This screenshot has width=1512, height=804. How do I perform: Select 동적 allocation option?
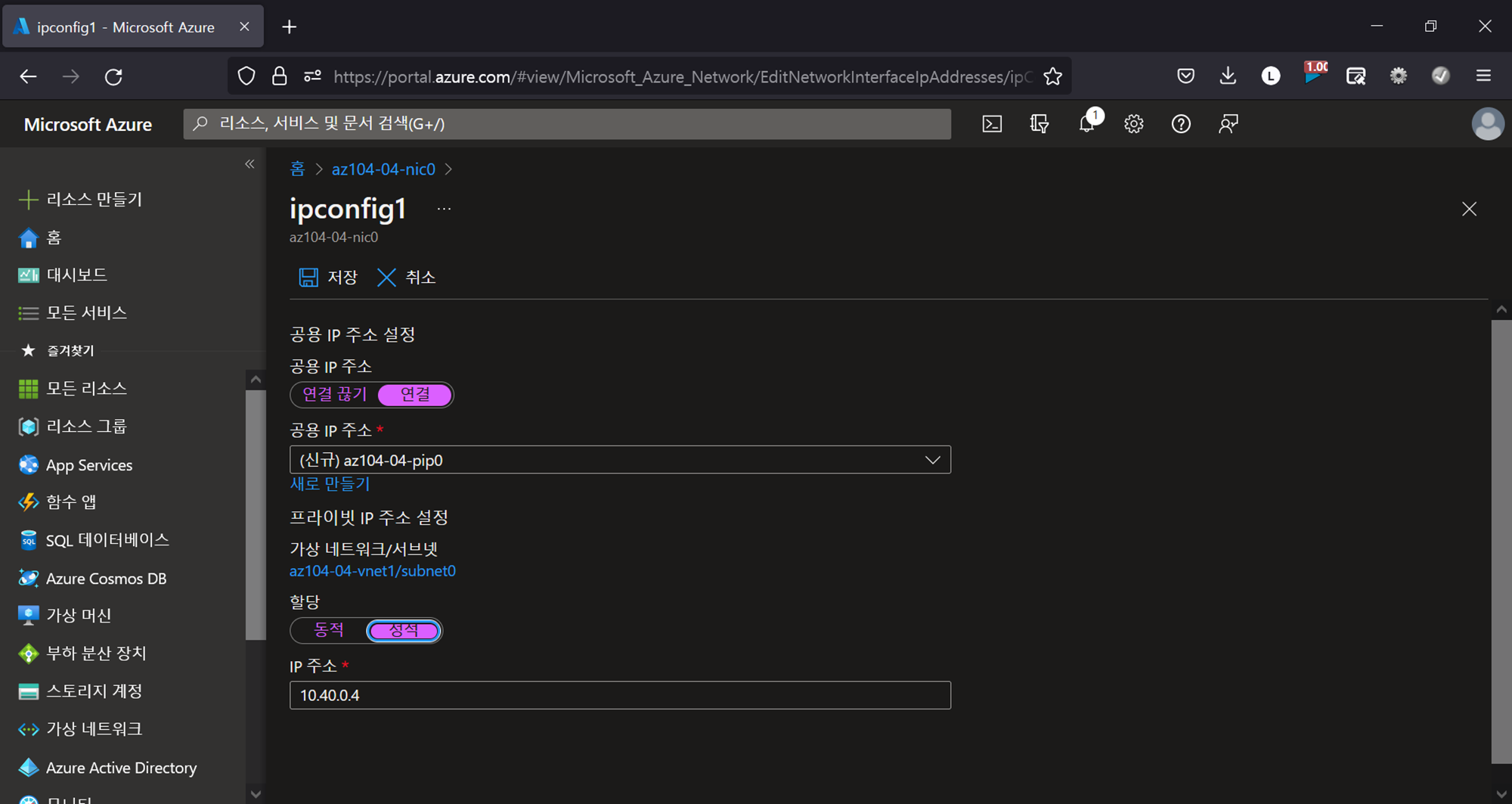coord(329,630)
